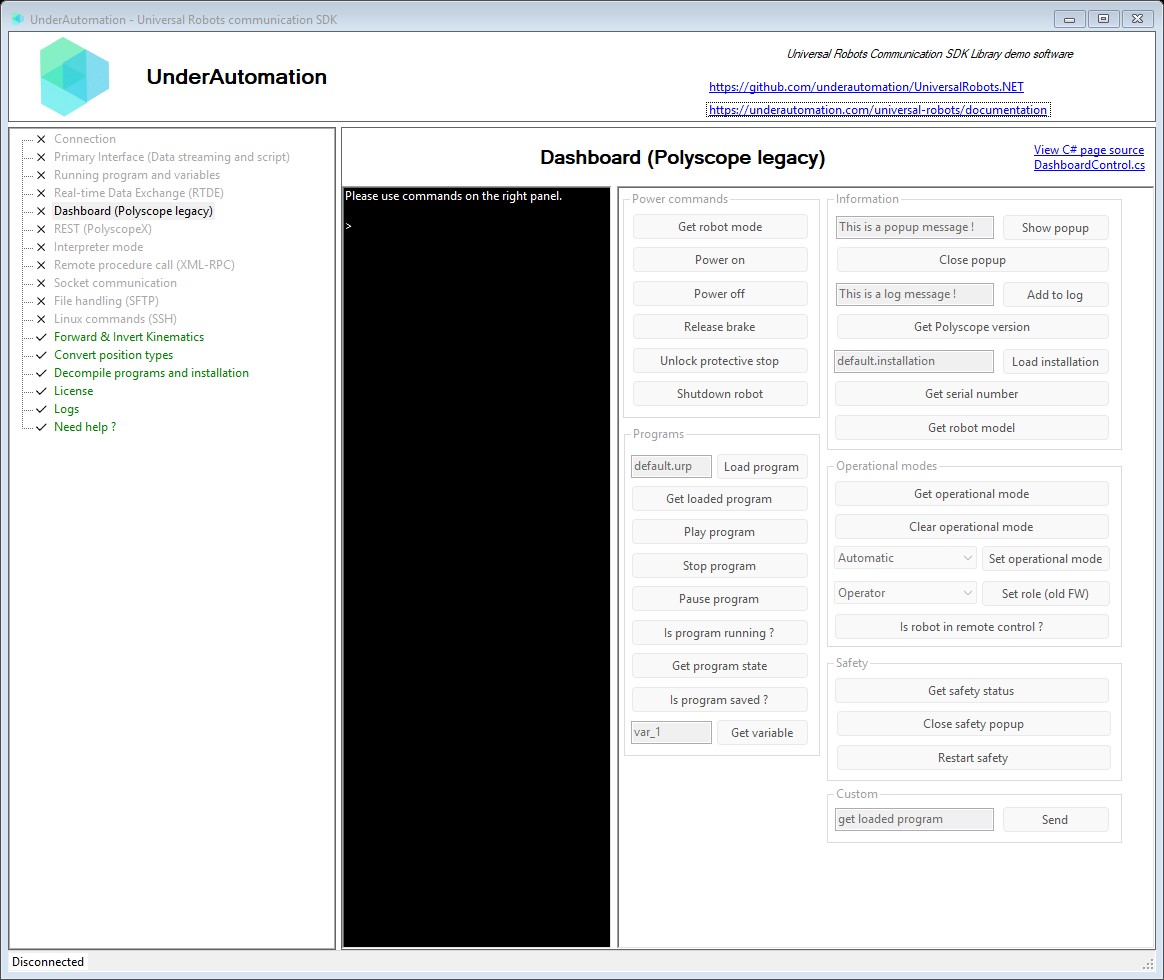Click Set operational mode button
This screenshot has height=980, width=1164.
coord(1045,559)
